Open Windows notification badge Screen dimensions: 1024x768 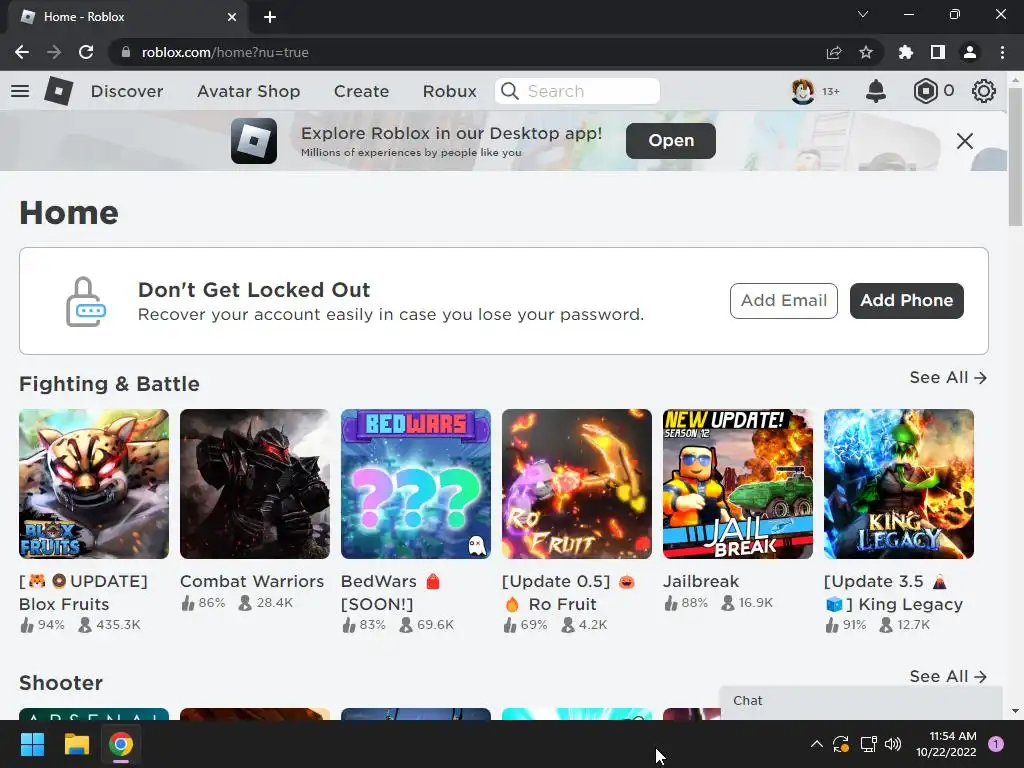pos(996,744)
